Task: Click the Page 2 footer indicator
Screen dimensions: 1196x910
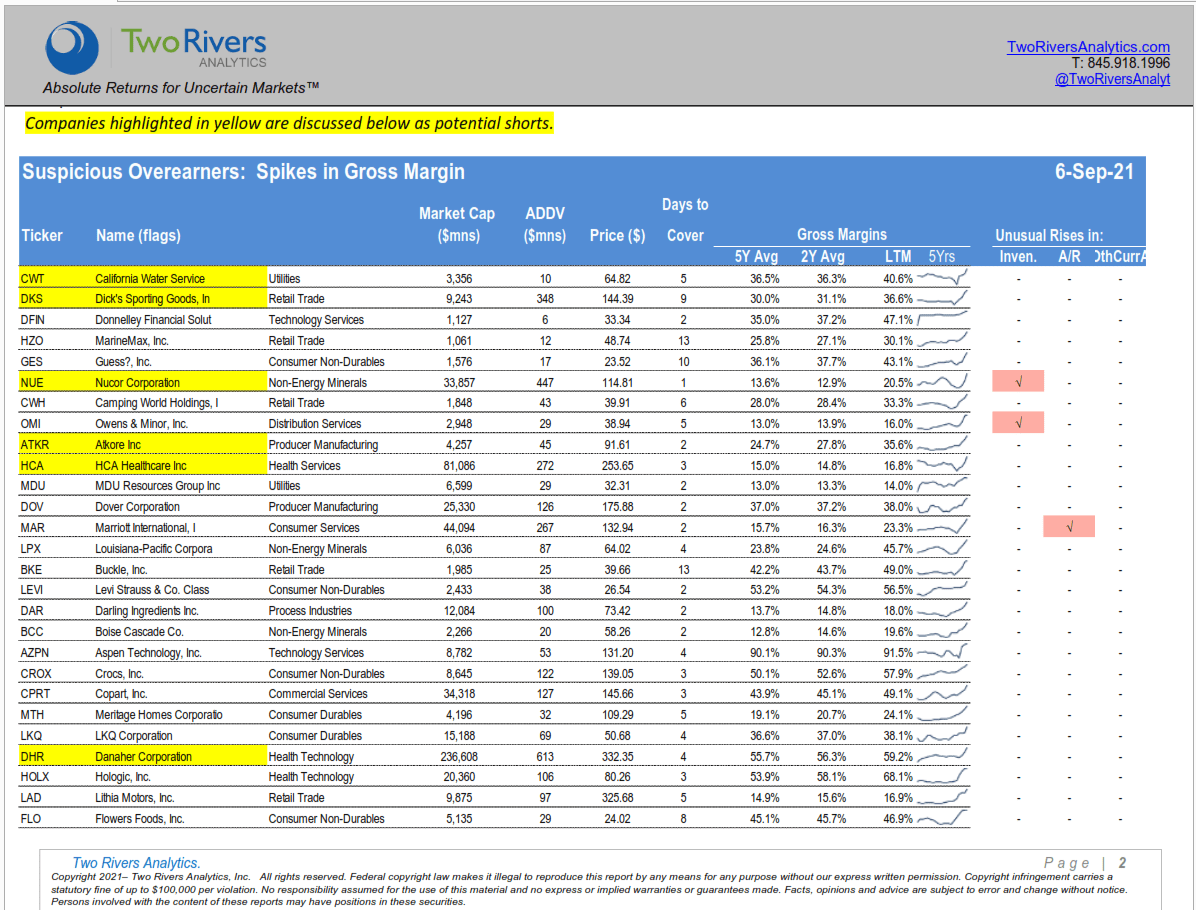Action: pyautogui.click(x=1085, y=863)
